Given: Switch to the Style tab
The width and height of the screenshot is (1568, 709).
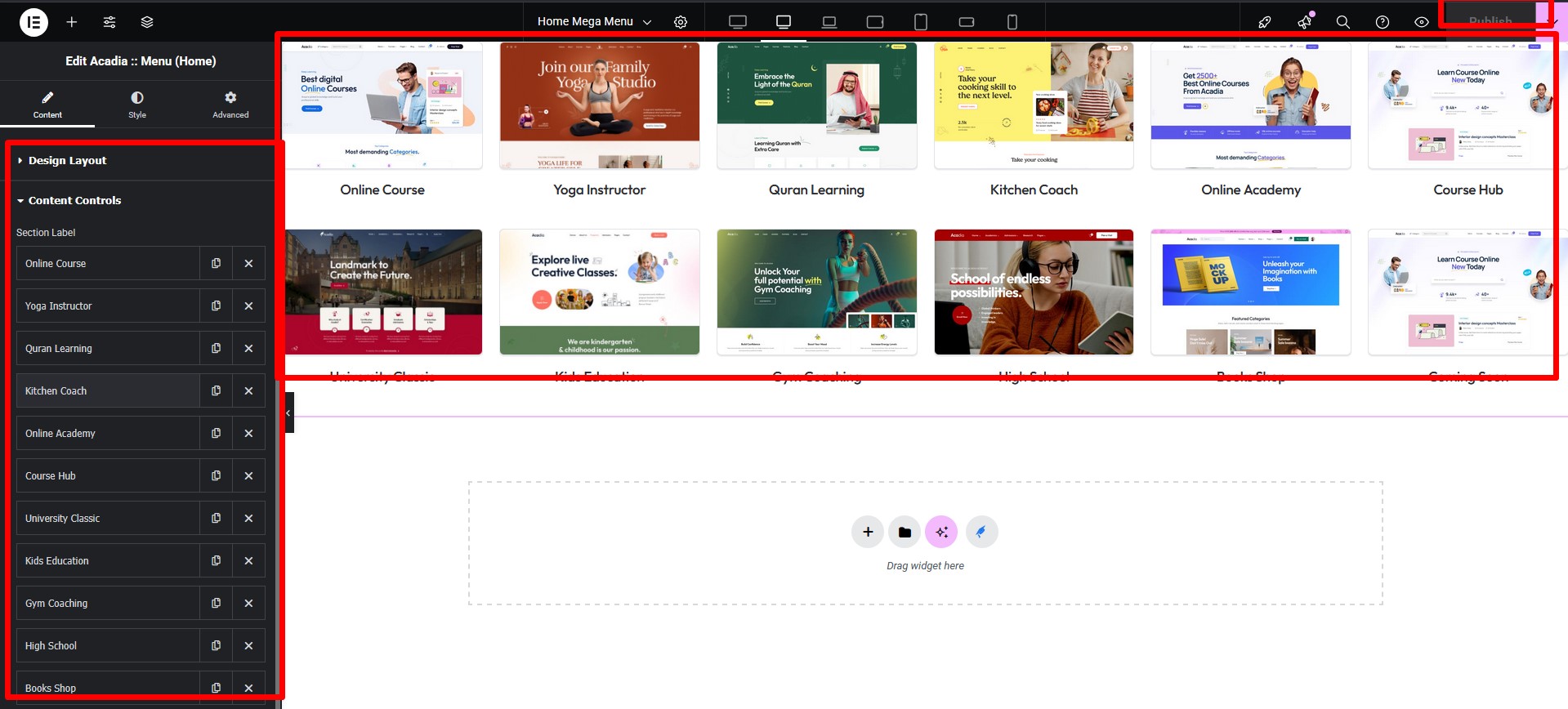Looking at the screenshot, I should [x=137, y=105].
